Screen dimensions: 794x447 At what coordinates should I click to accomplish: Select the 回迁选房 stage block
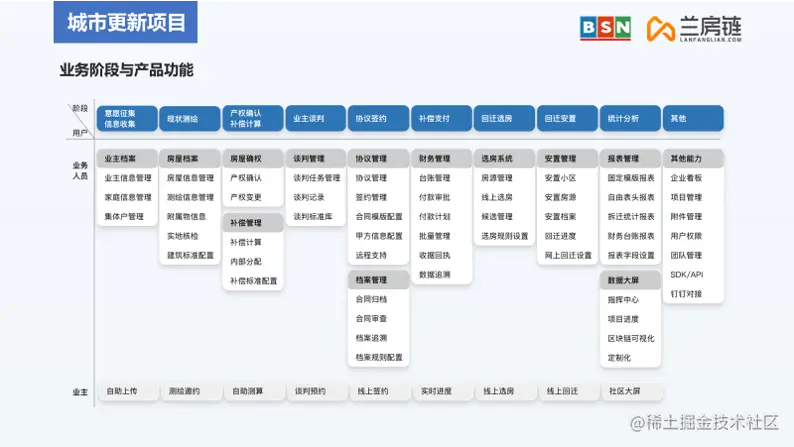[x=504, y=118]
